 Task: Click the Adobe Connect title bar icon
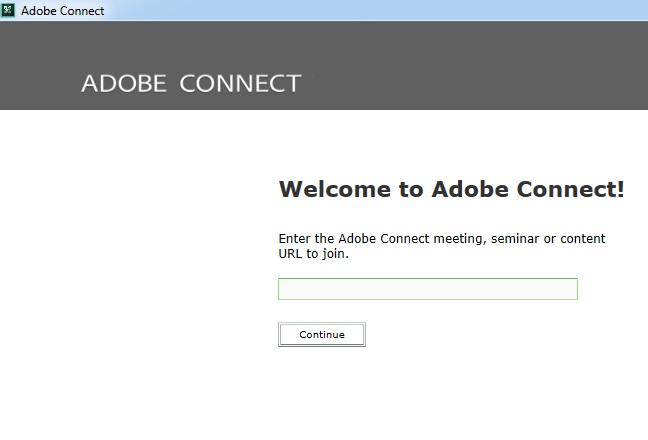9,10
